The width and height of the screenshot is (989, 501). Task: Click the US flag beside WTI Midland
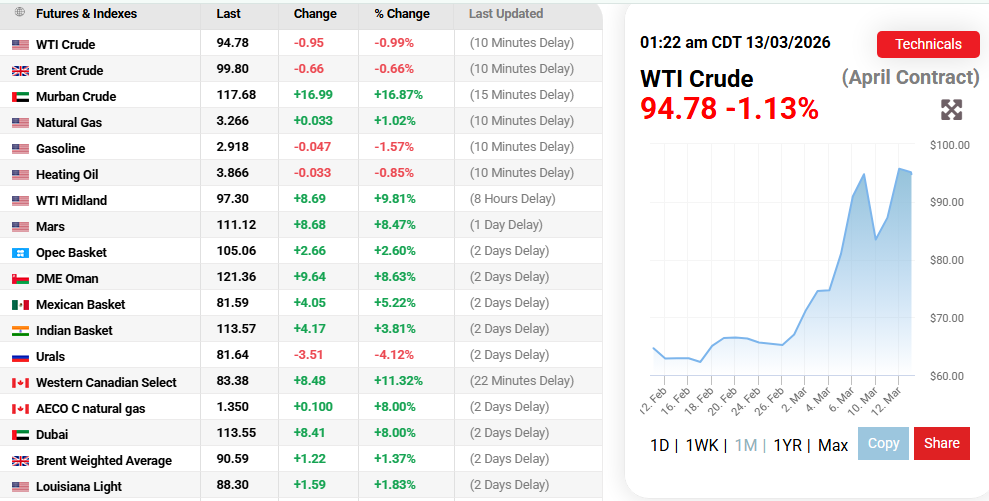tap(20, 201)
